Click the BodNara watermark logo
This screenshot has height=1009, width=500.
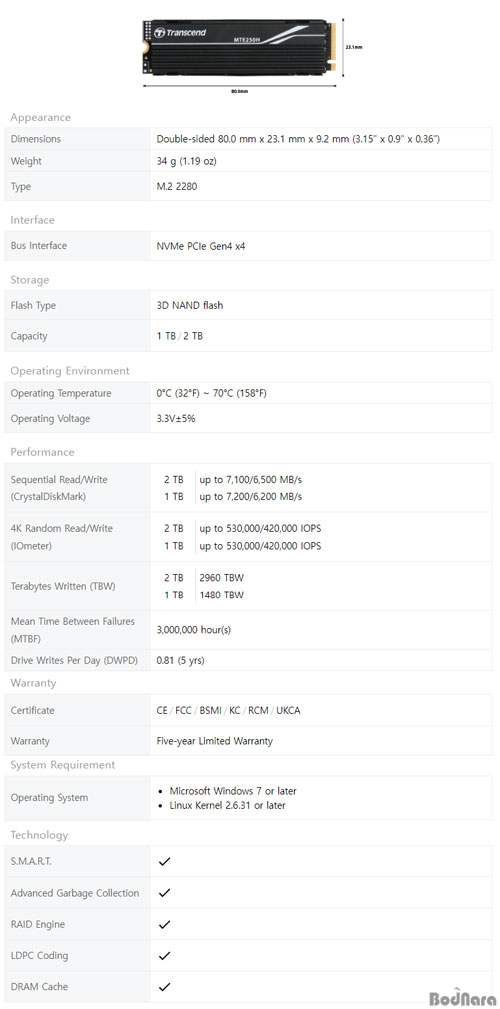pyautogui.click(x=463, y=996)
